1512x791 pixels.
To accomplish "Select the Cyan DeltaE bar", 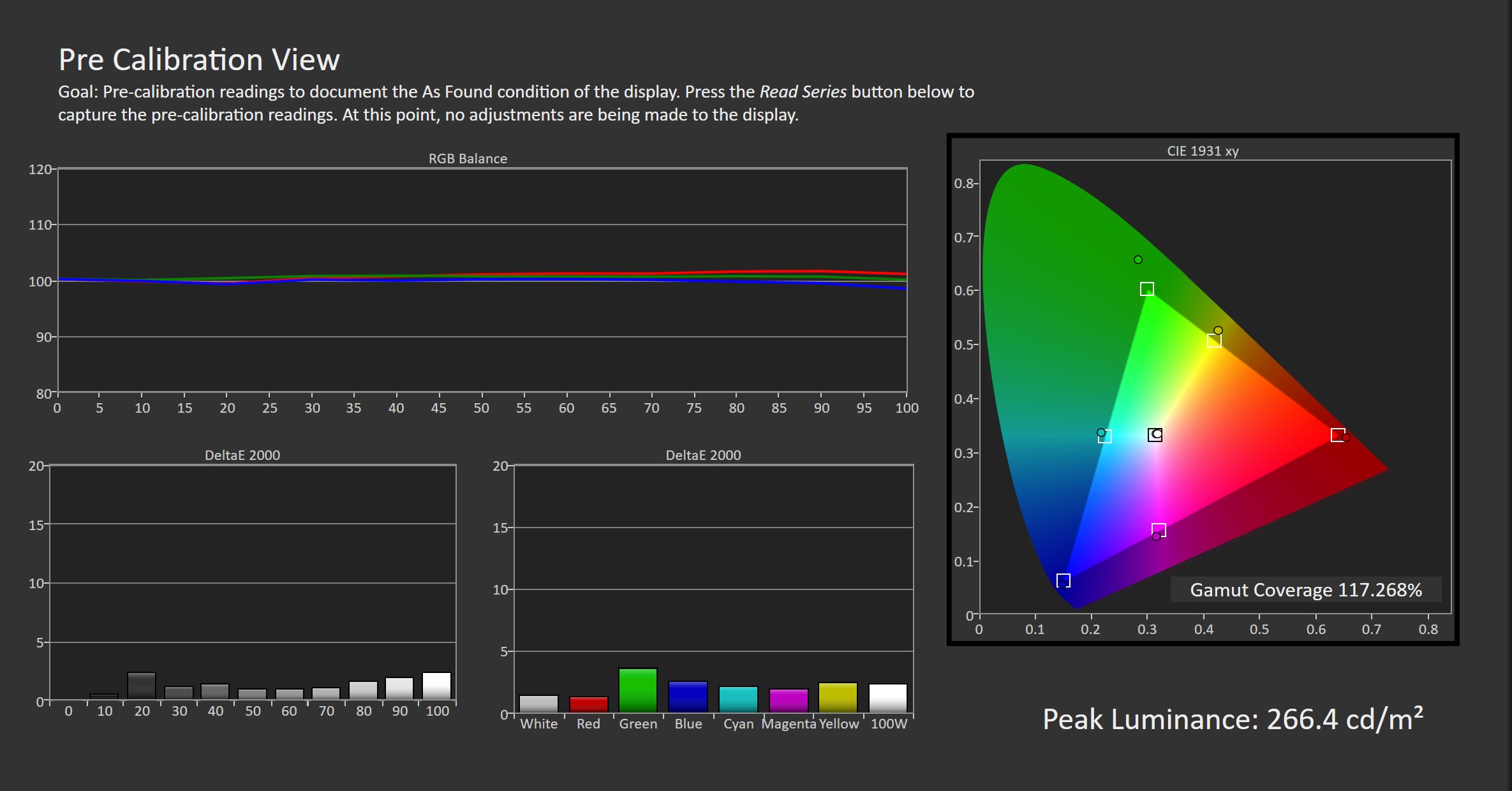I will coord(738,699).
